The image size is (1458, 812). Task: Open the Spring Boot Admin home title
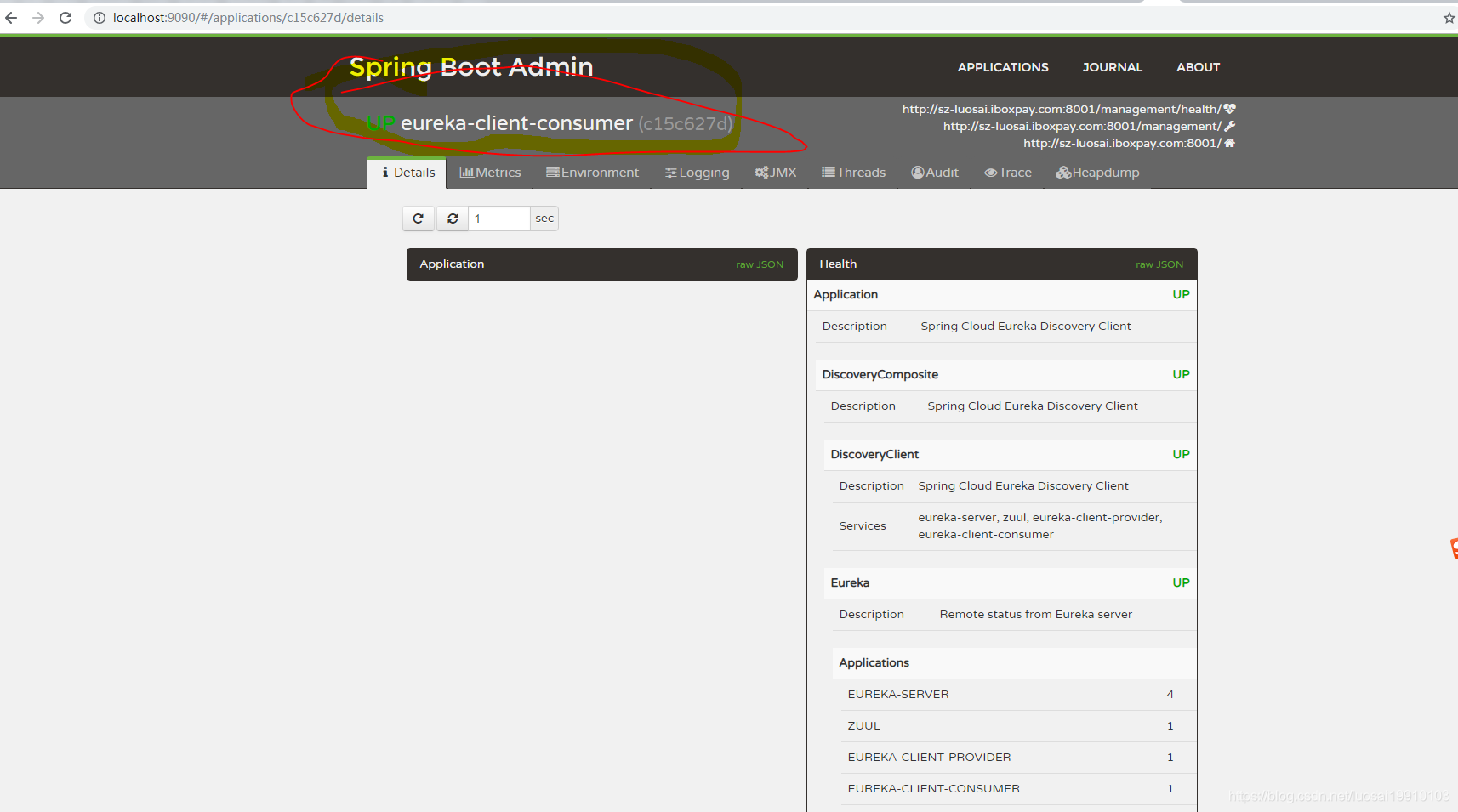point(471,66)
